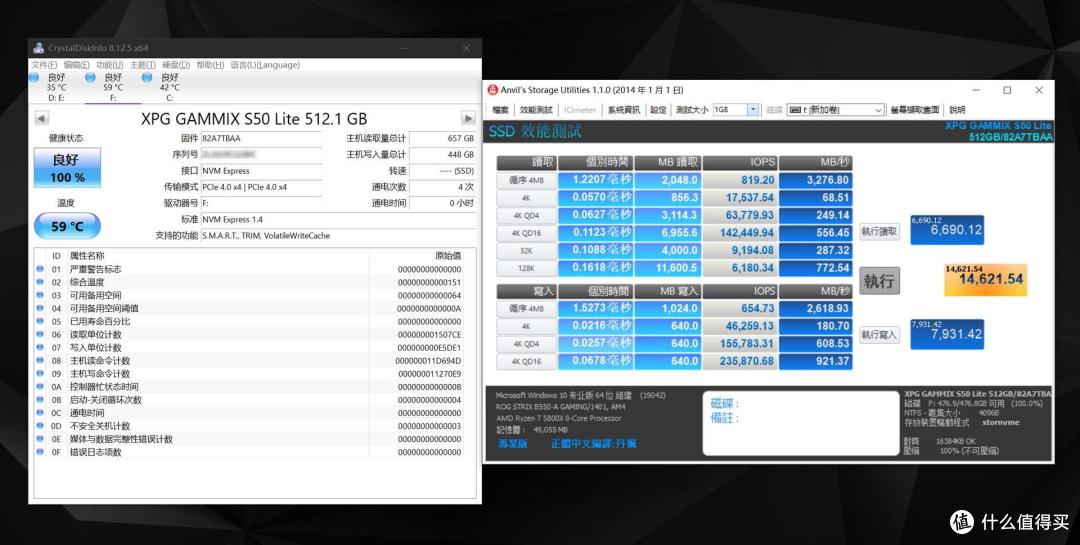The height and width of the screenshot is (545, 1080).
Task: Click the read test 4K QD4 row button
Action: click(527, 215)
